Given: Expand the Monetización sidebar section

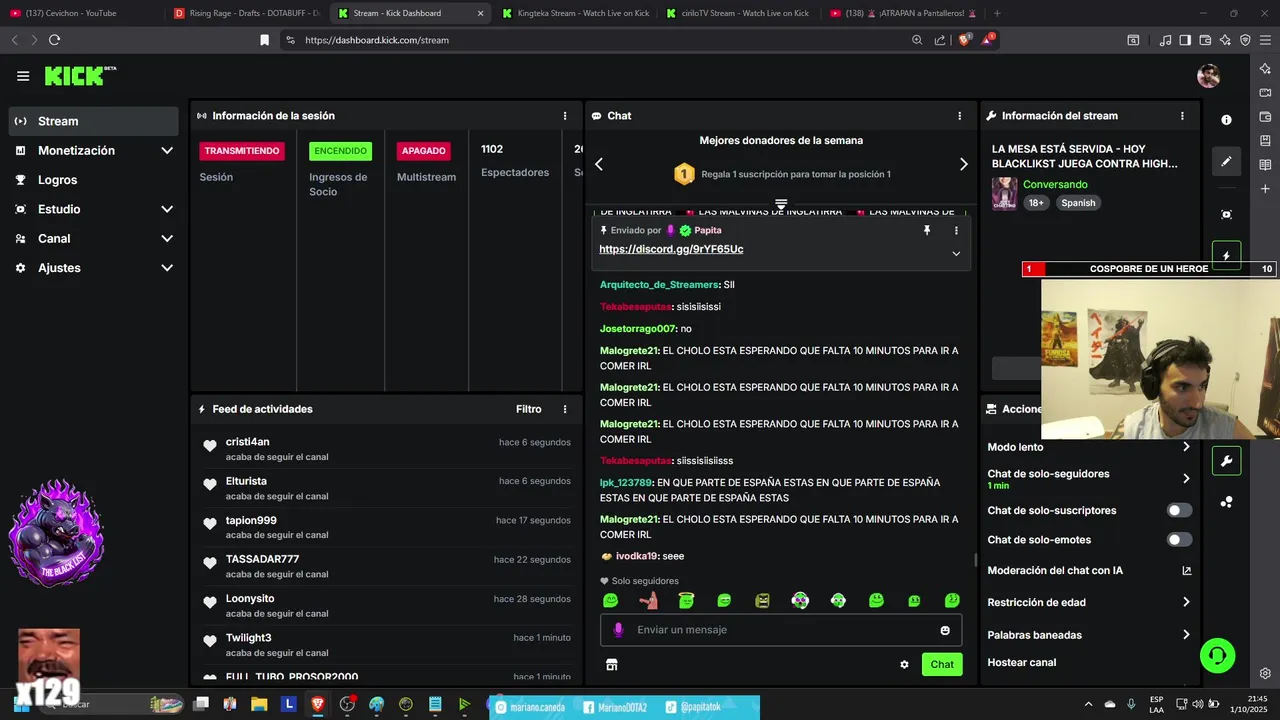Looking at the screenshot, I should 167,150.
